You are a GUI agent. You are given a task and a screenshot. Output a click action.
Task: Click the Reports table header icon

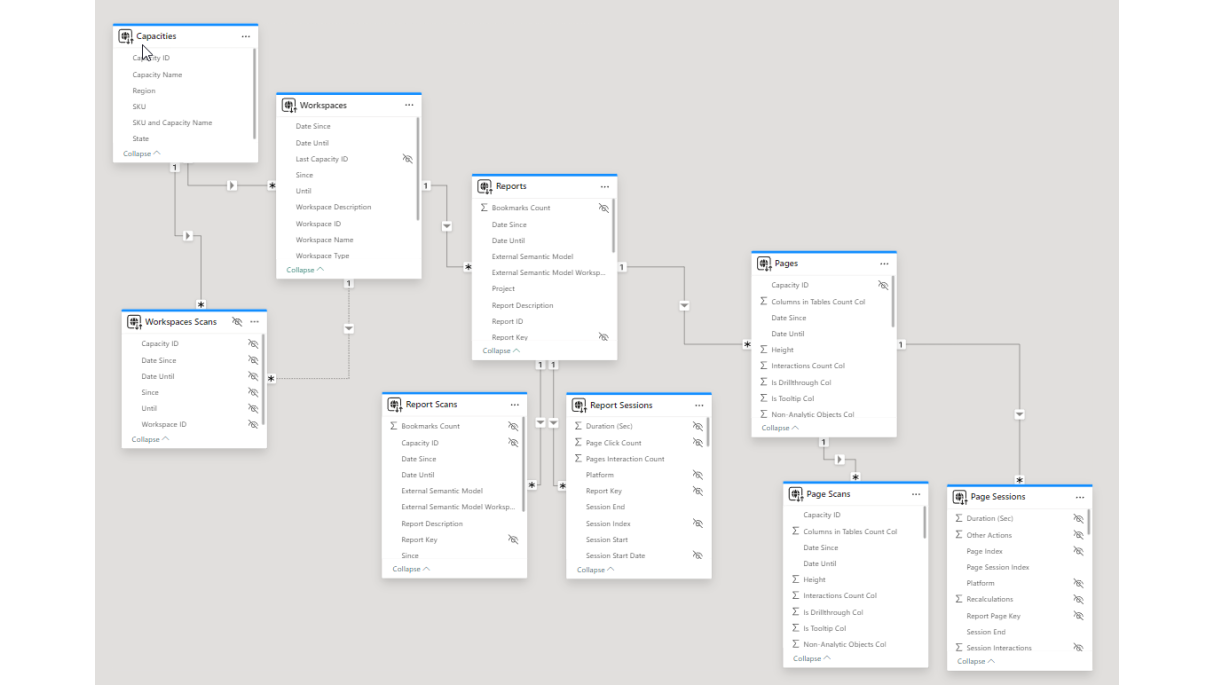(484, 186)
